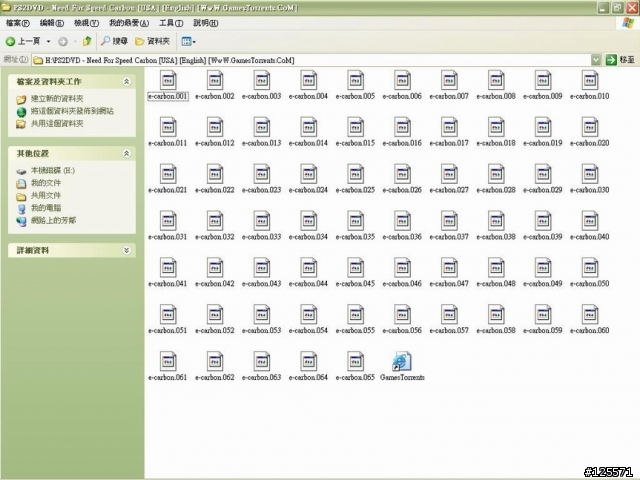
Task: Open 我的文件 location
Action: pos(46,183)
